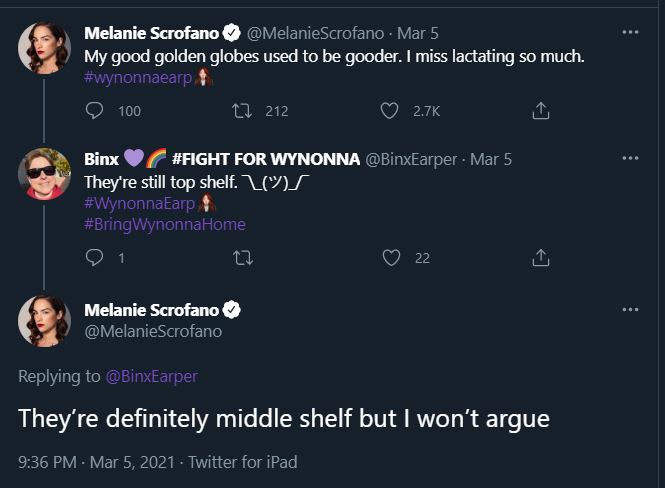Open the @BinxEarper mention in Replying to
Screen dimensions: 665x488
[151, 376]
